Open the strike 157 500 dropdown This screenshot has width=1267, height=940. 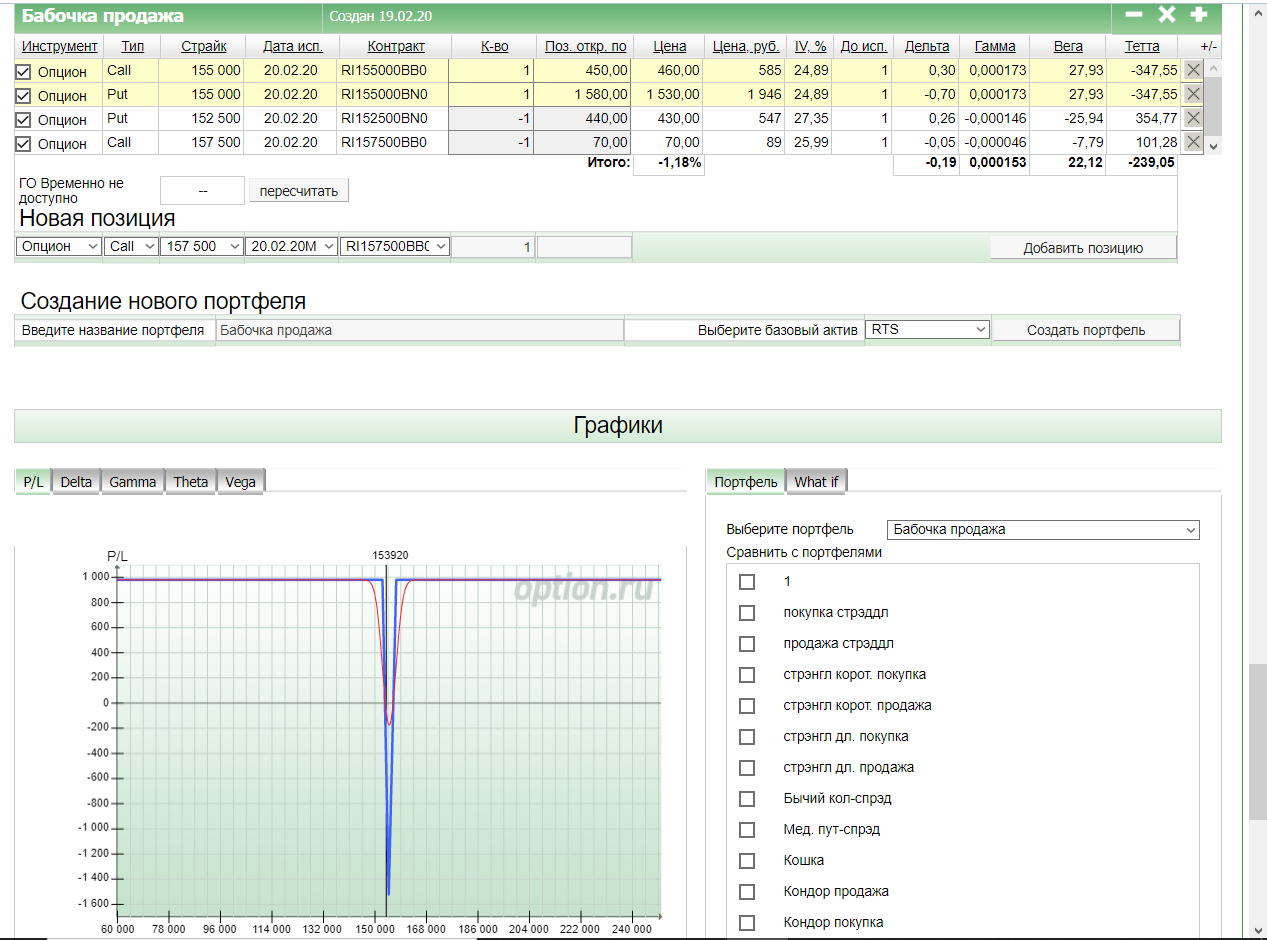[201, 246]
